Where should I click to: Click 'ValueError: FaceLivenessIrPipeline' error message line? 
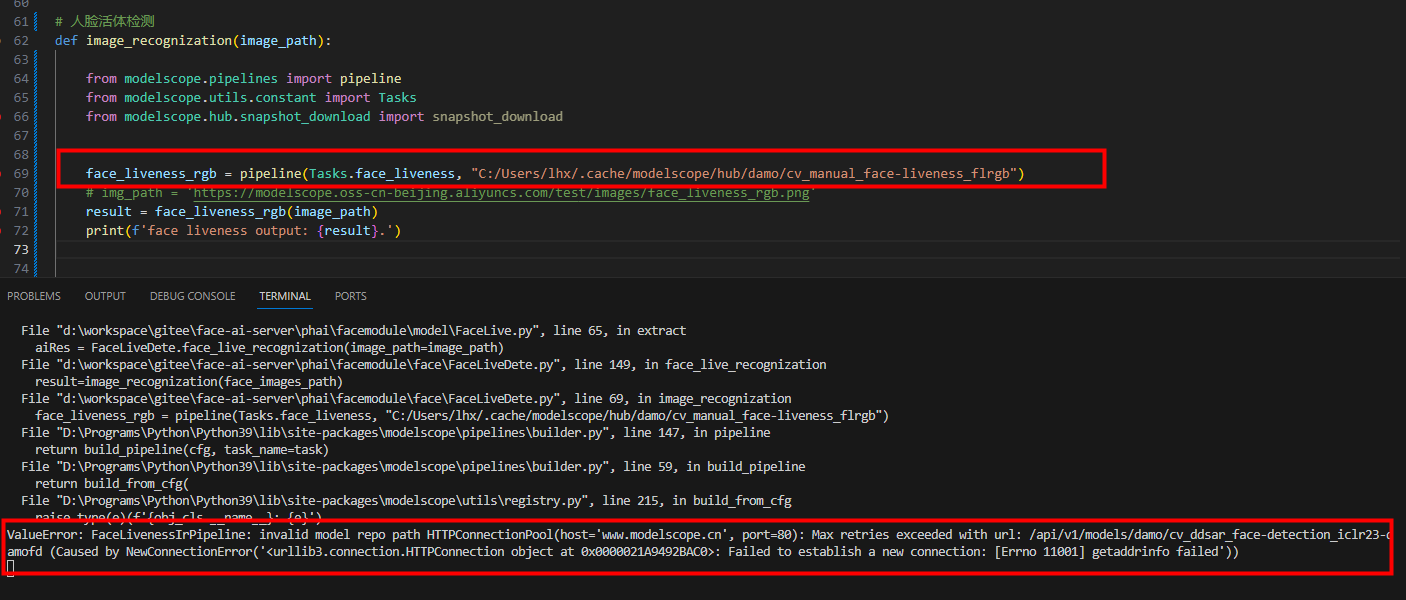coord(699,535)
